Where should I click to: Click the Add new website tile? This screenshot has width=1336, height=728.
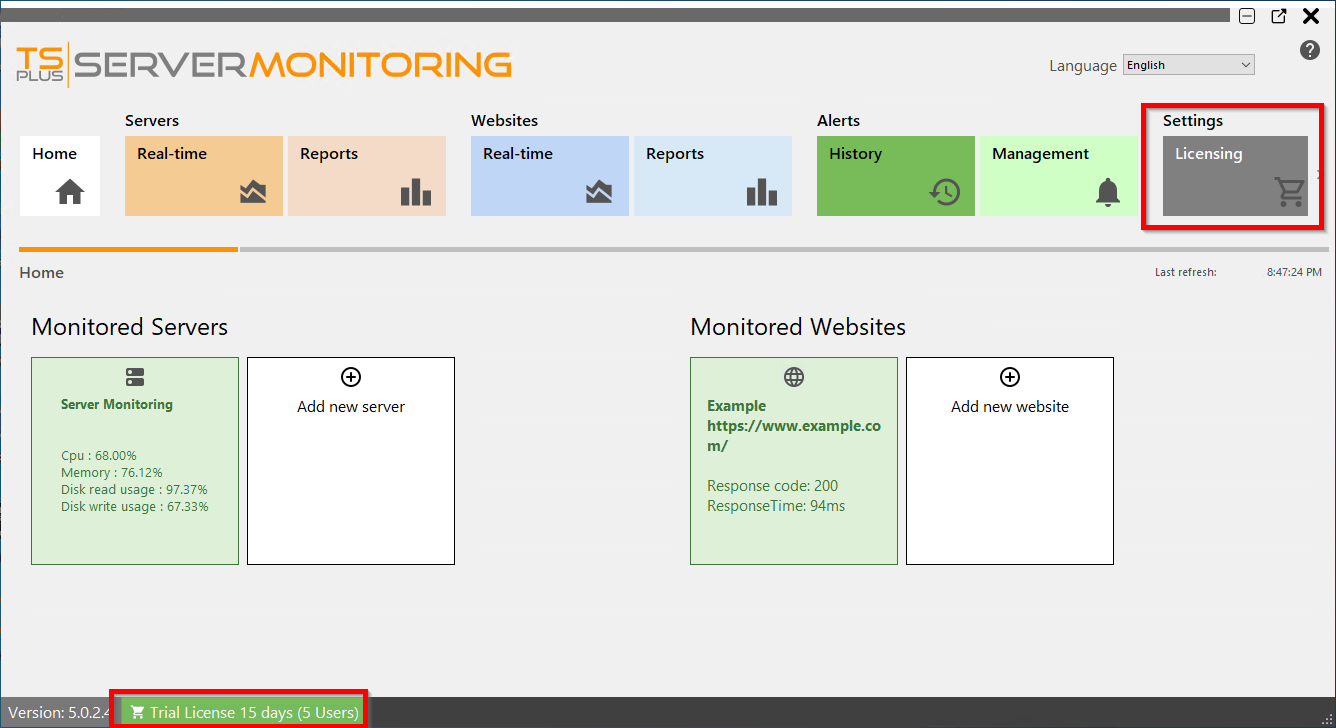1009,460
